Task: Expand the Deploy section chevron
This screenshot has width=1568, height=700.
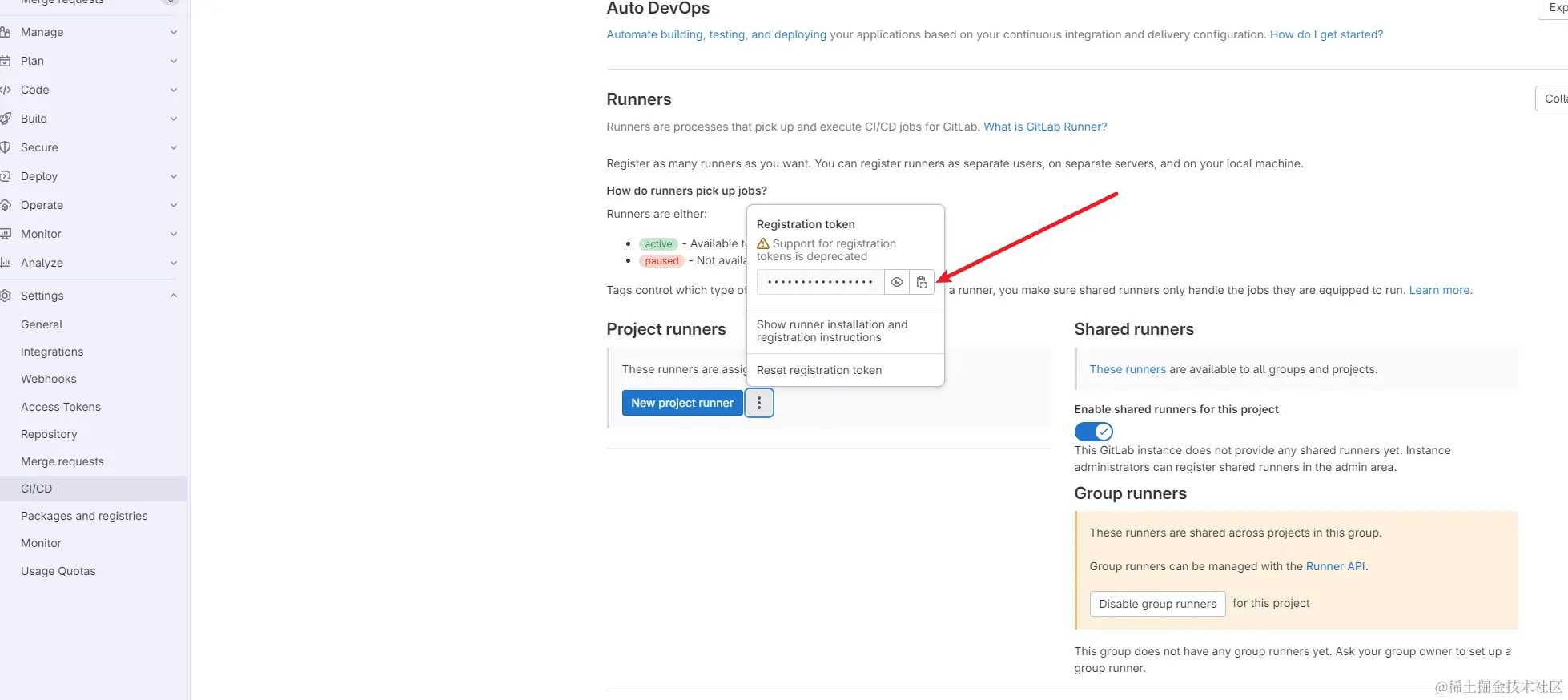Action: [174, 176]
